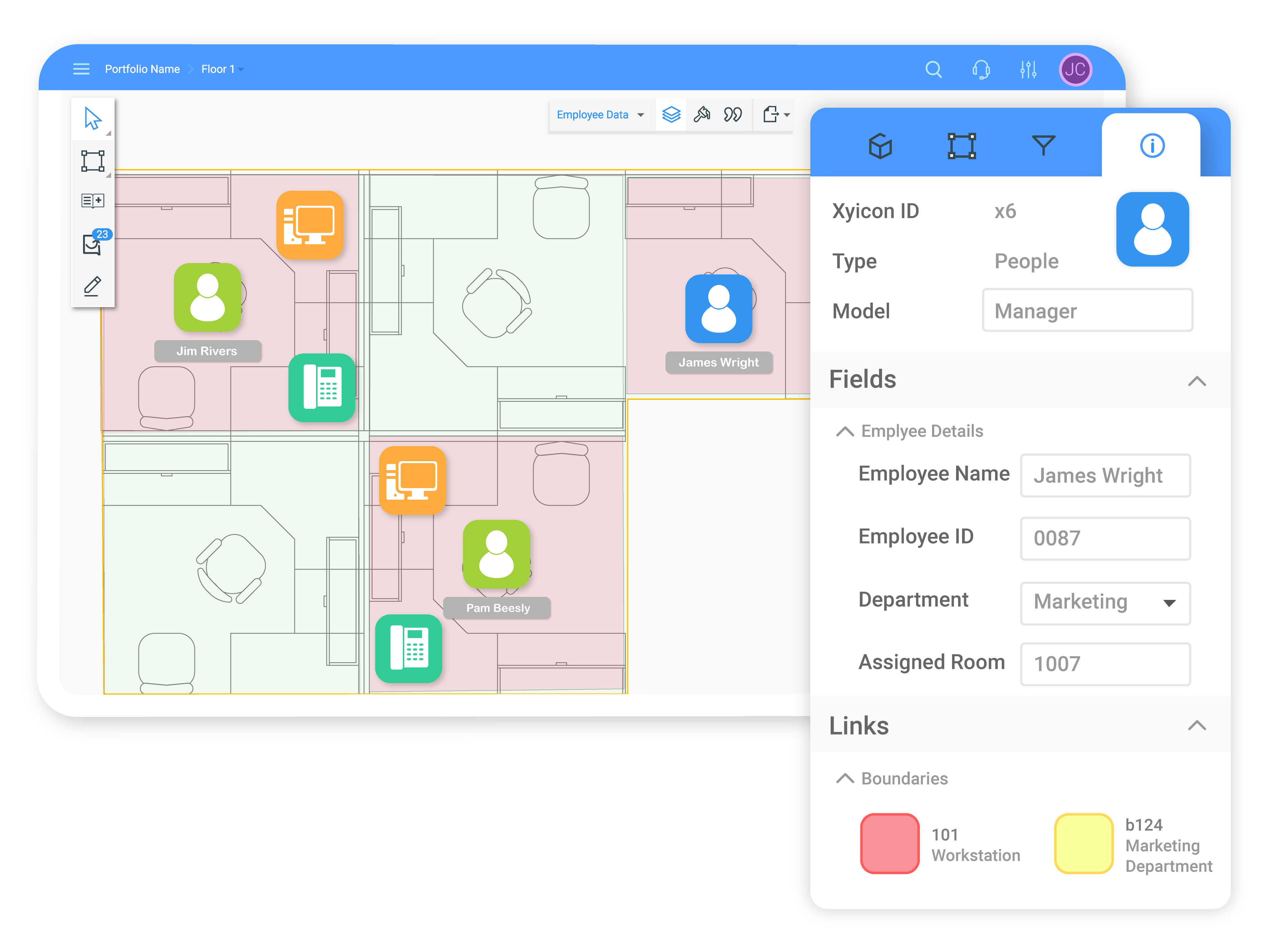
Task: Collapse the Fields section
Action: [x=1197, y=381]
